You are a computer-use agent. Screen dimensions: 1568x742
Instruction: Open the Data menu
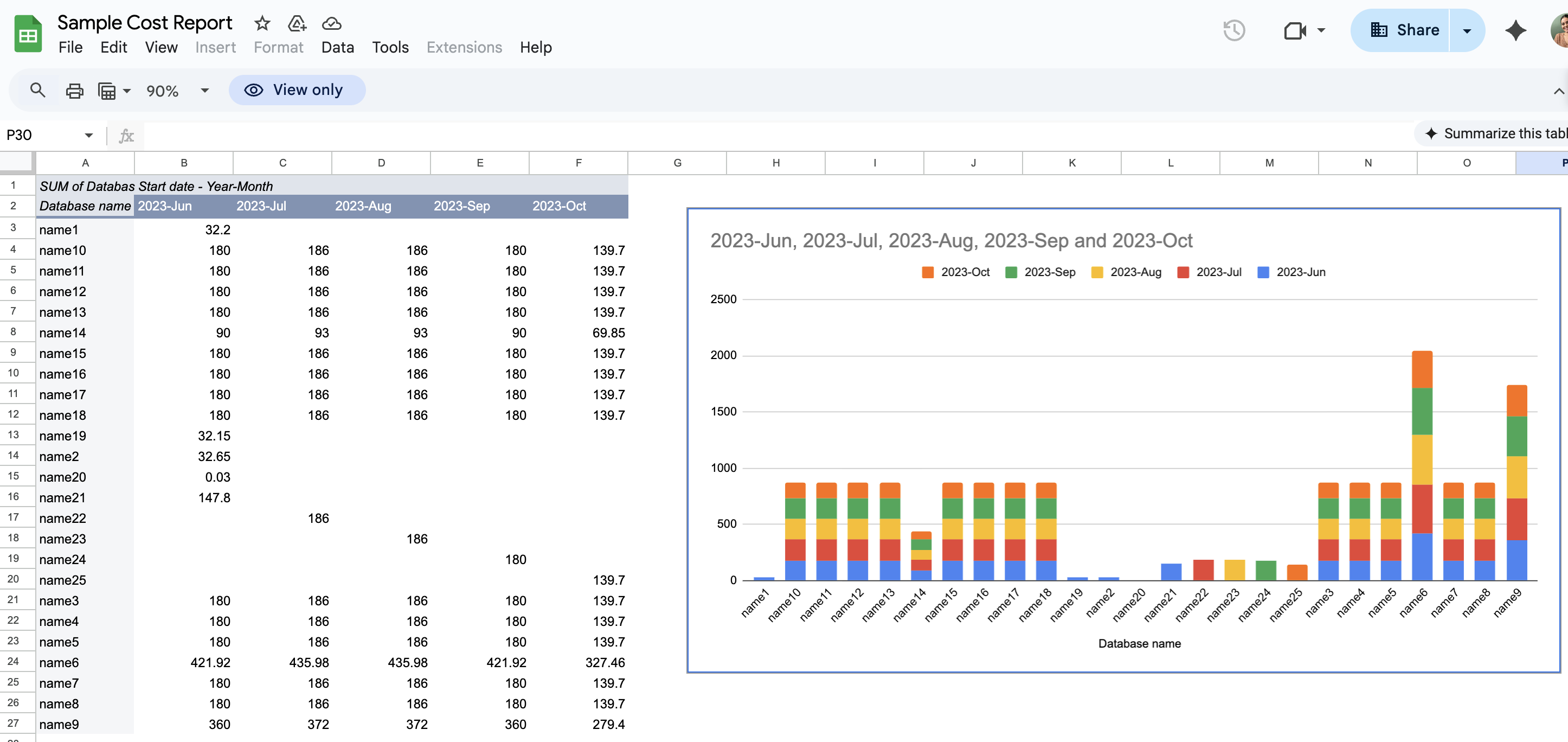point(338,48)
